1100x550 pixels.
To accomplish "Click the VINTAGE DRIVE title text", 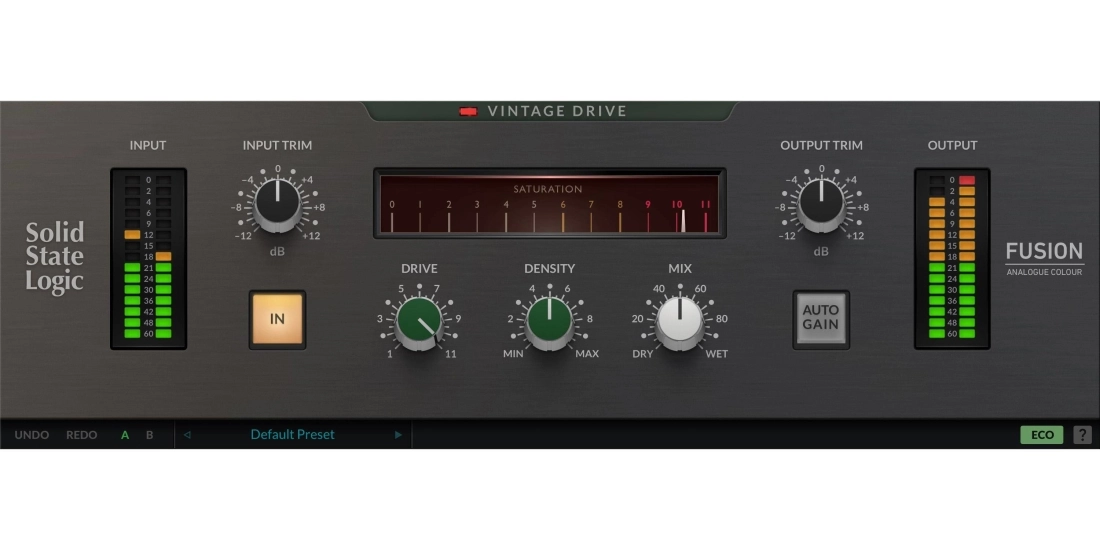I will tap(557, 111).
